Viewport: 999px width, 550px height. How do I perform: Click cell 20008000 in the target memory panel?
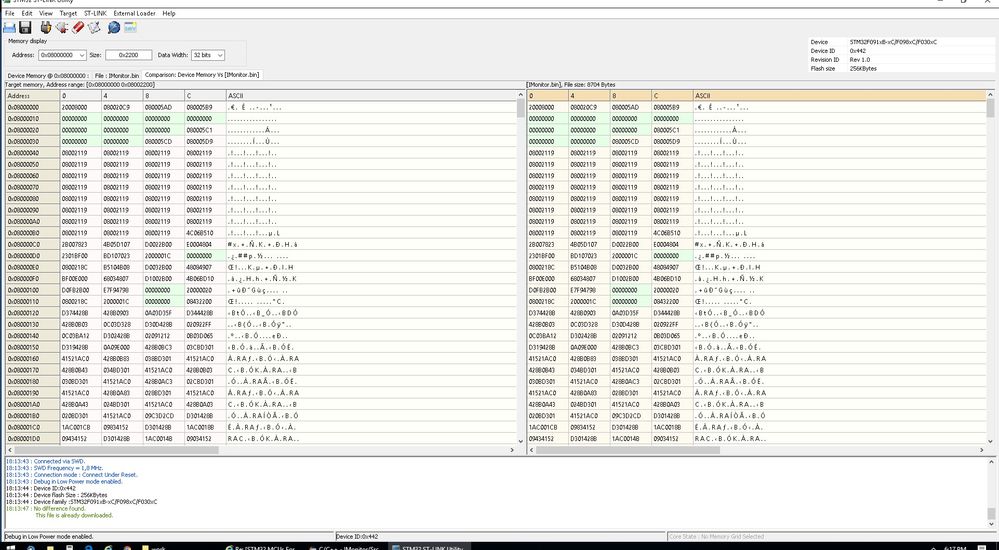coord(80,107)
